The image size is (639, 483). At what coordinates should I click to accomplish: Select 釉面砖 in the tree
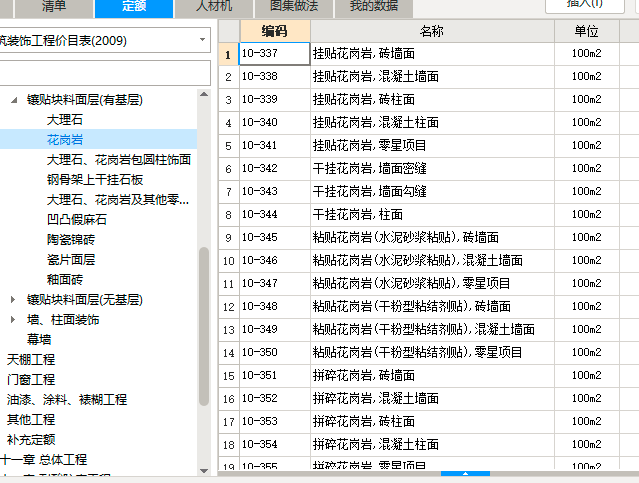pos(65,280)
